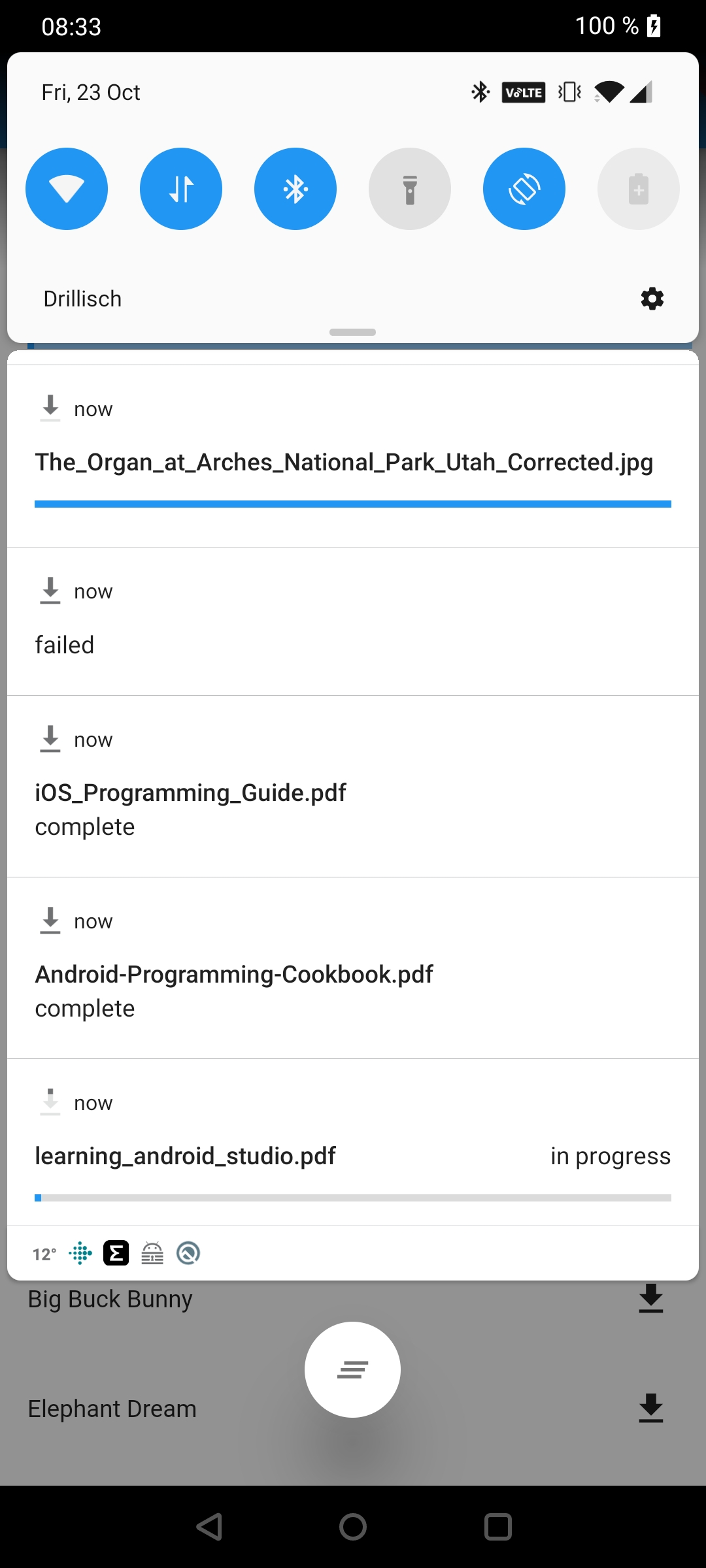Tap the Drillisch carrier label
The width and height of the screenshot is (706, 1568).
click(82, 298)
